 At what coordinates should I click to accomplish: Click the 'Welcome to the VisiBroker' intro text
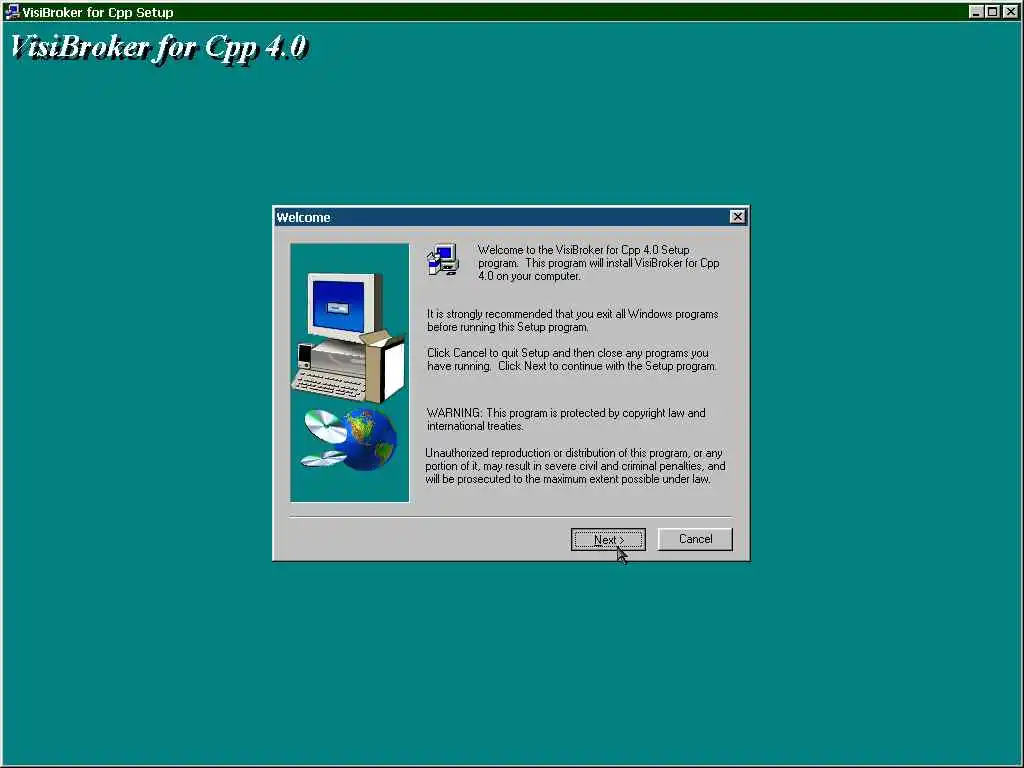pos(598,263)
